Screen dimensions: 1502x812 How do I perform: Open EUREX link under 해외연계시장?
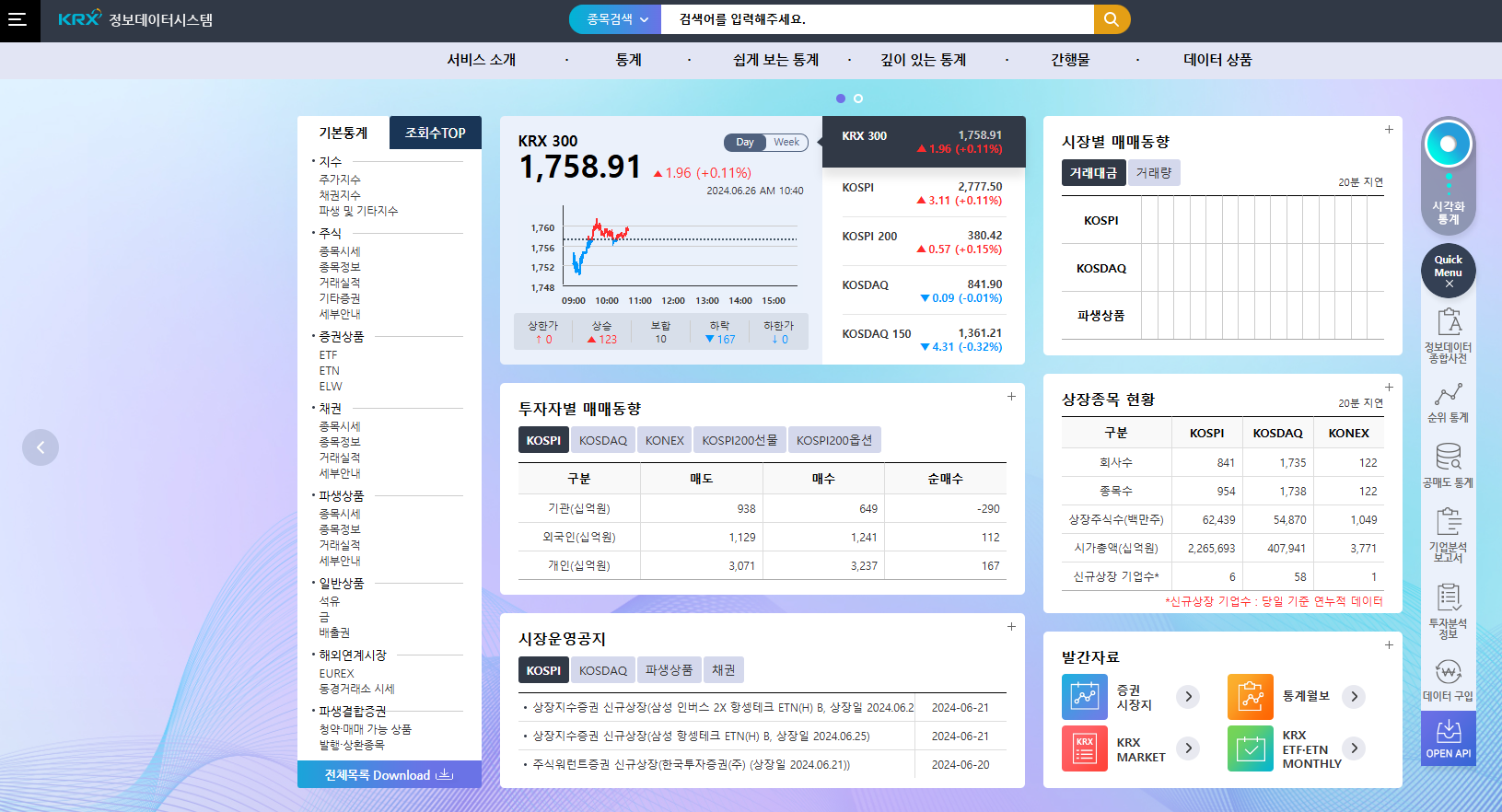click(x=336, y=673)
